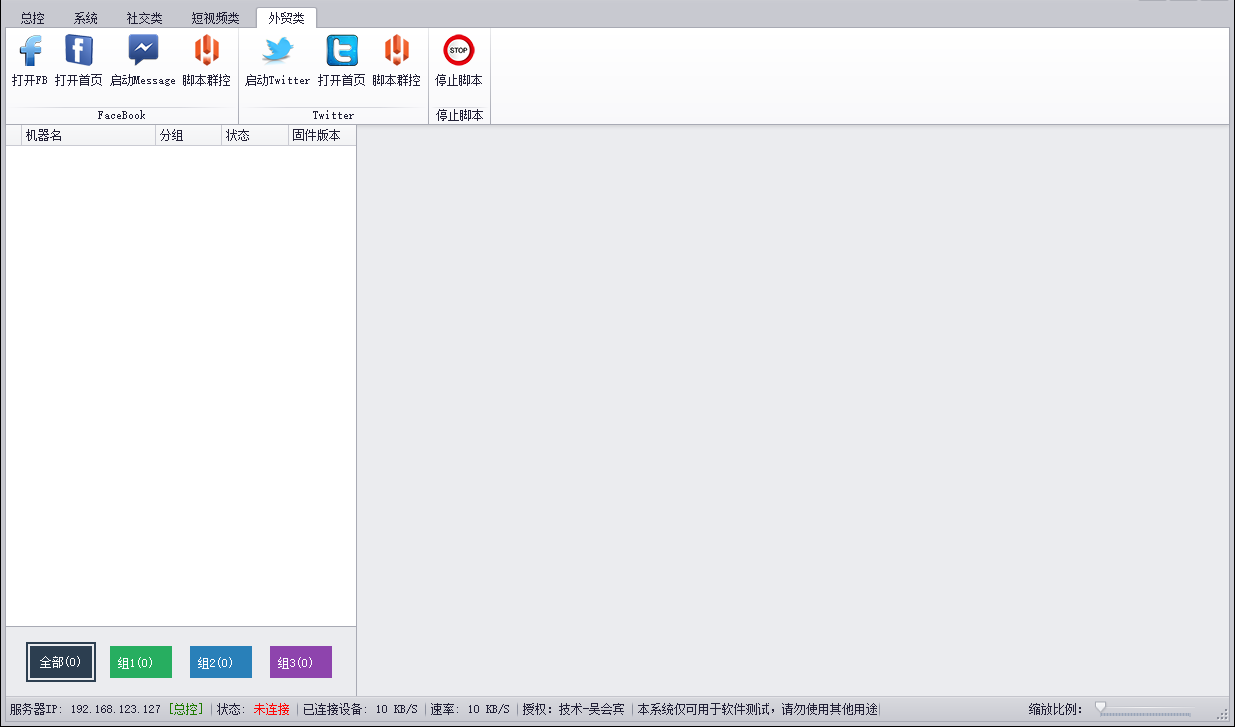Viewport: 1235px width, 727px height.
Task: Open the 社交类 tab
Action: point(145,18)
